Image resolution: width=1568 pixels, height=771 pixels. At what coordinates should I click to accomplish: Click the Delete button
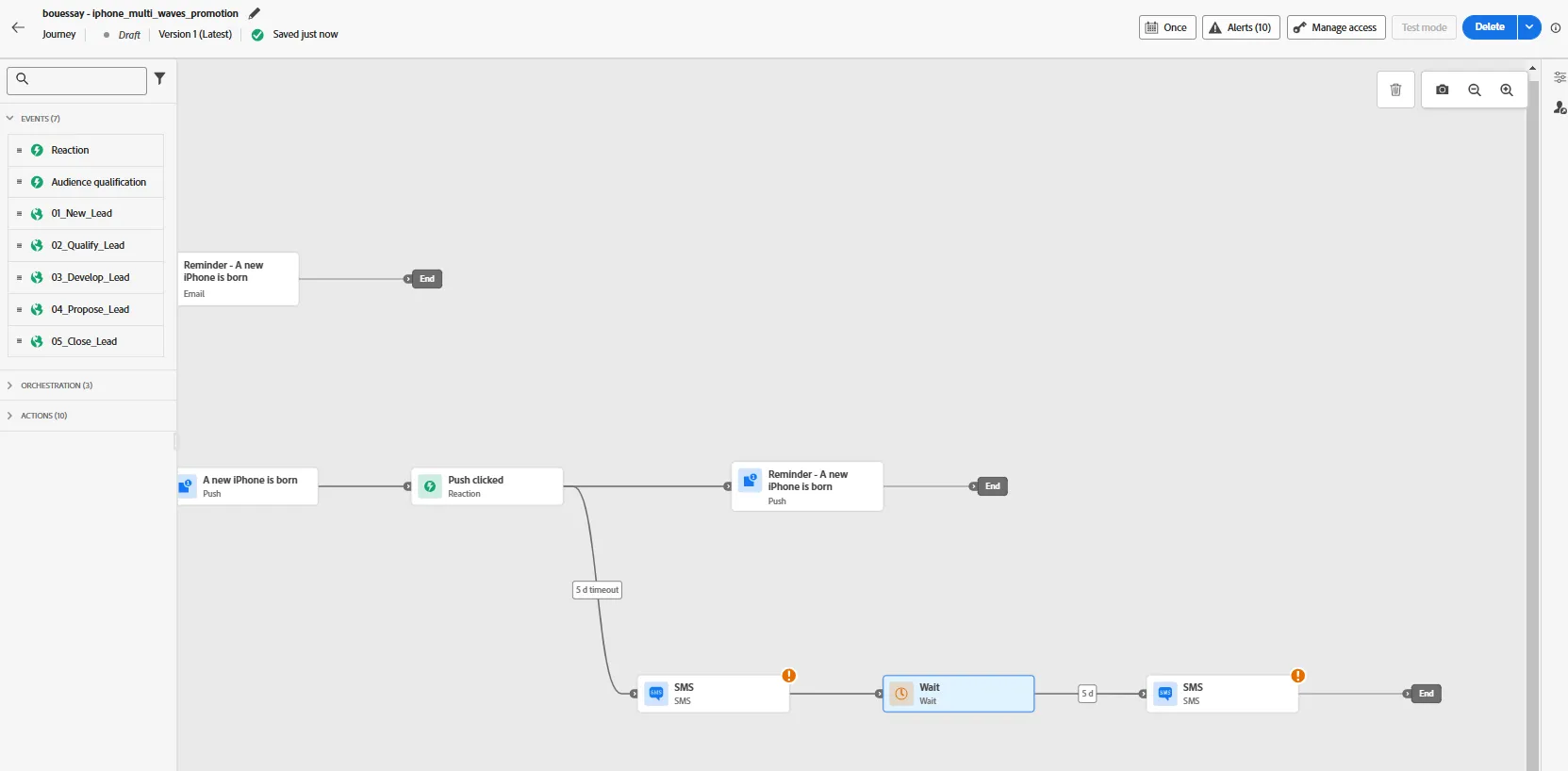1490,27
